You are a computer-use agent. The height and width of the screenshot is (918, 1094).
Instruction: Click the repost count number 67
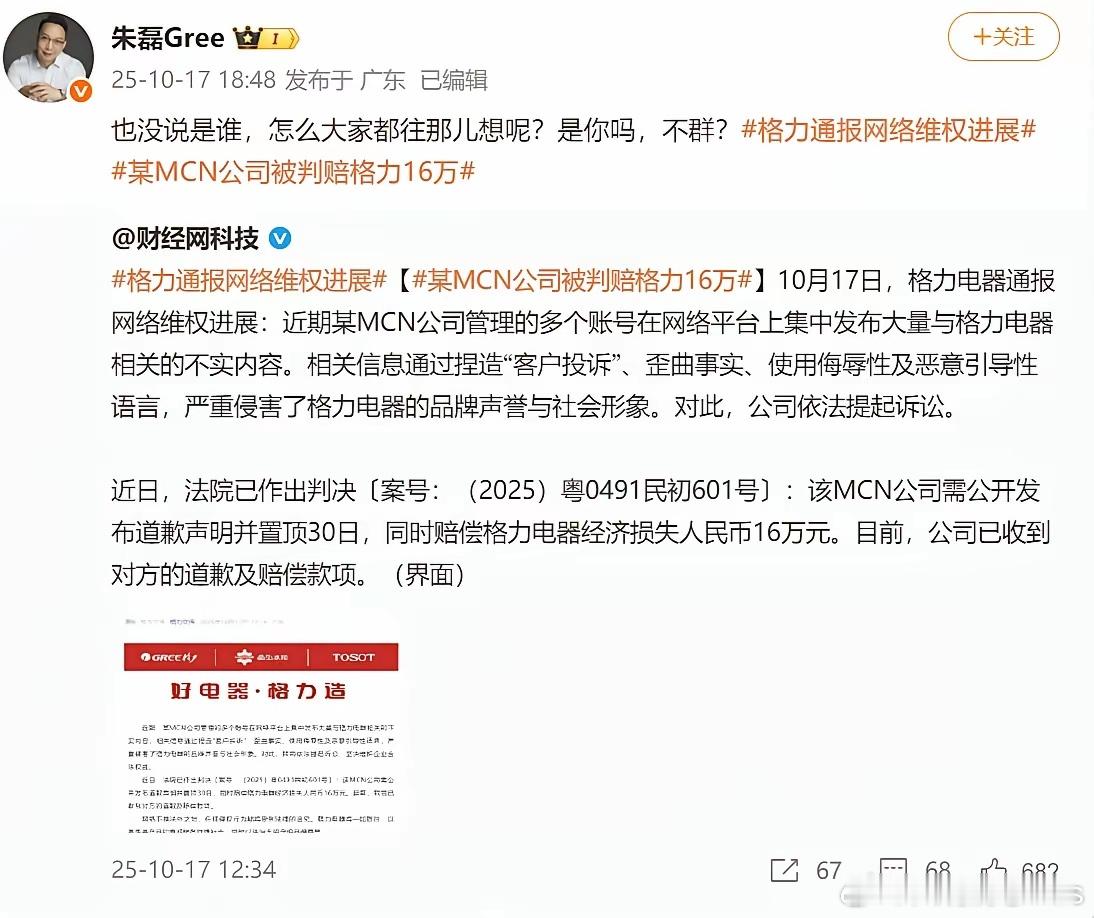tap(828, 870)
